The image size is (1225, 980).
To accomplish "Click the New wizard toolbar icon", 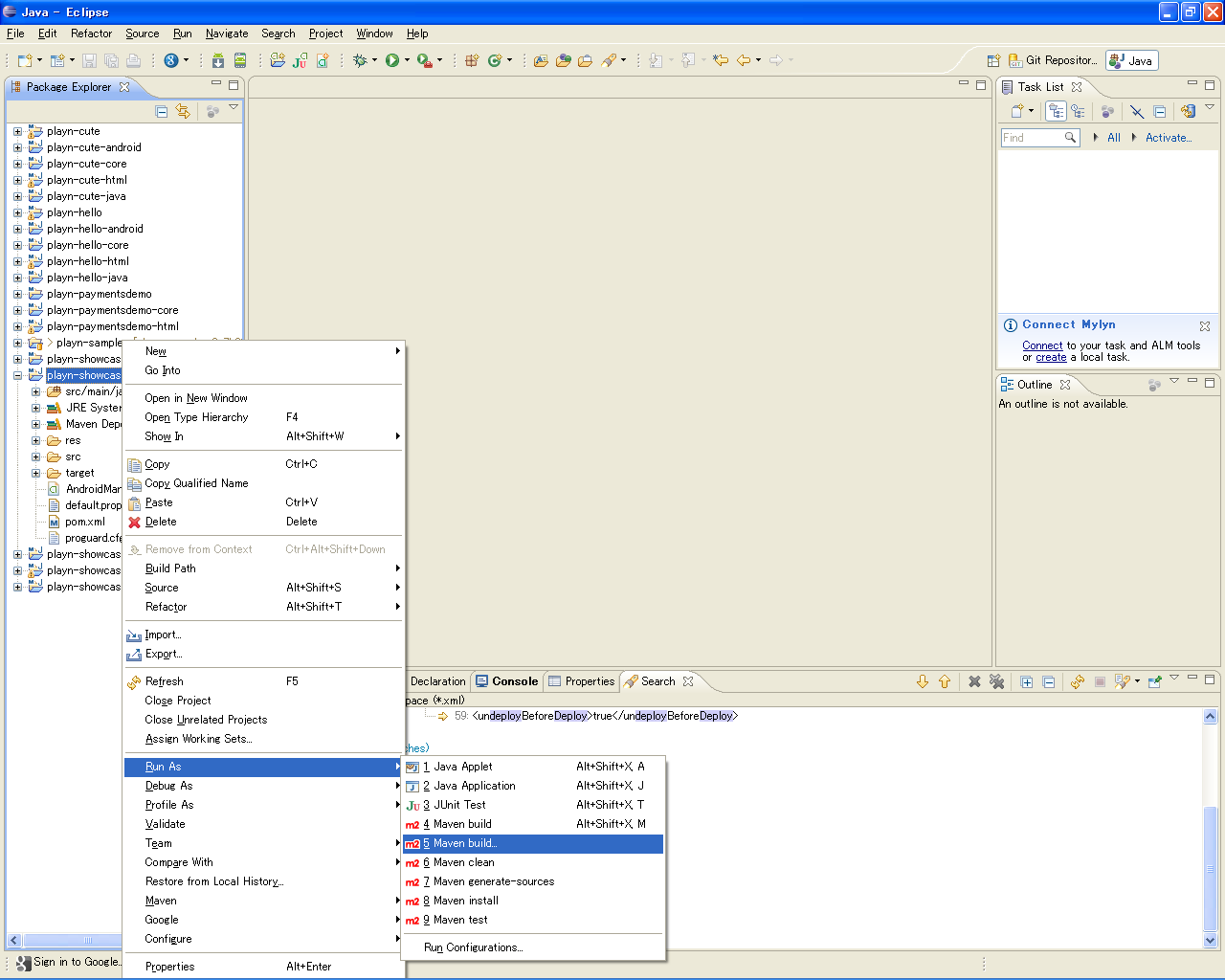I will 25,60.
